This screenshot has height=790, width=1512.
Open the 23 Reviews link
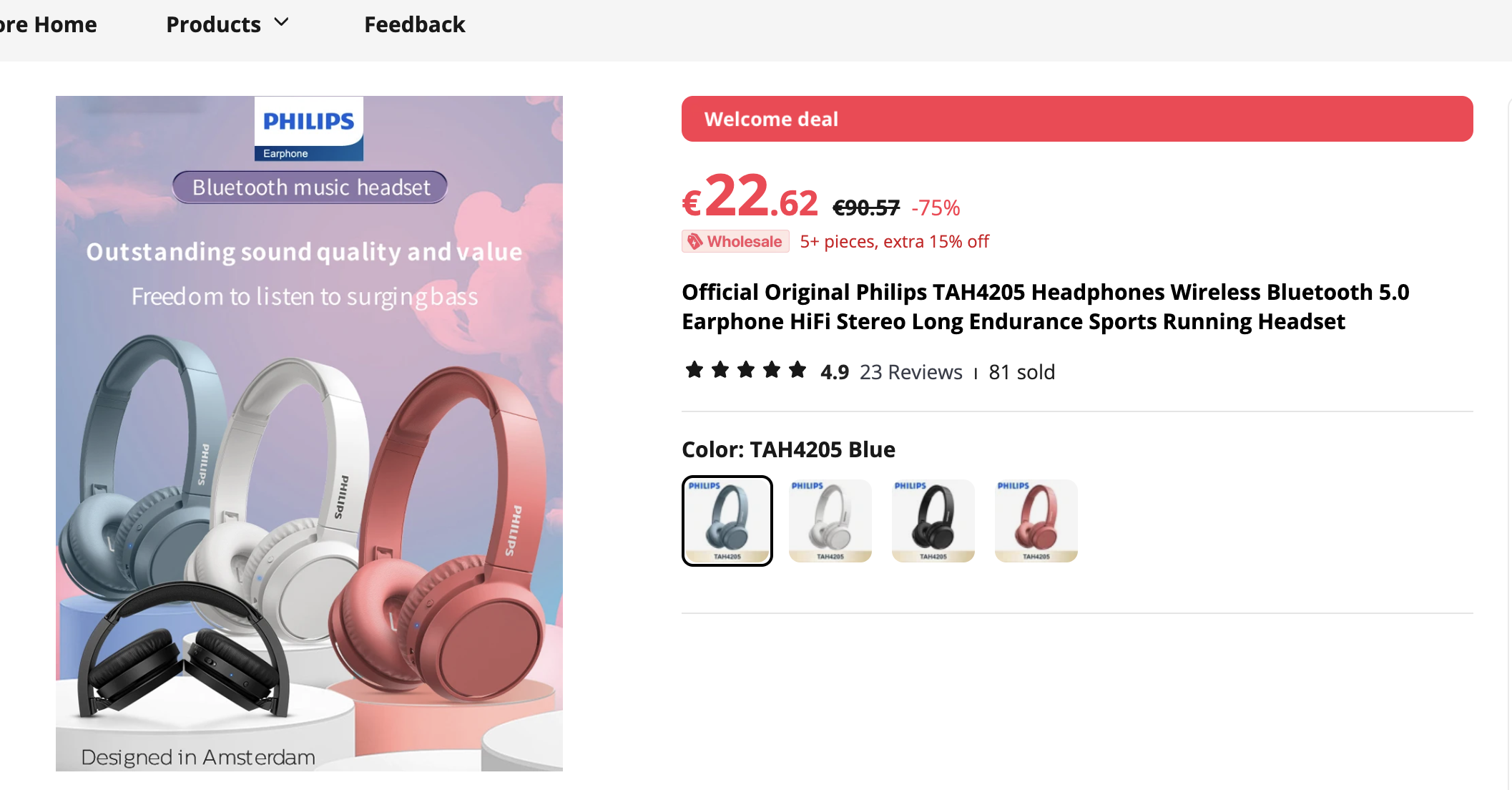click(x=910, y=372)
